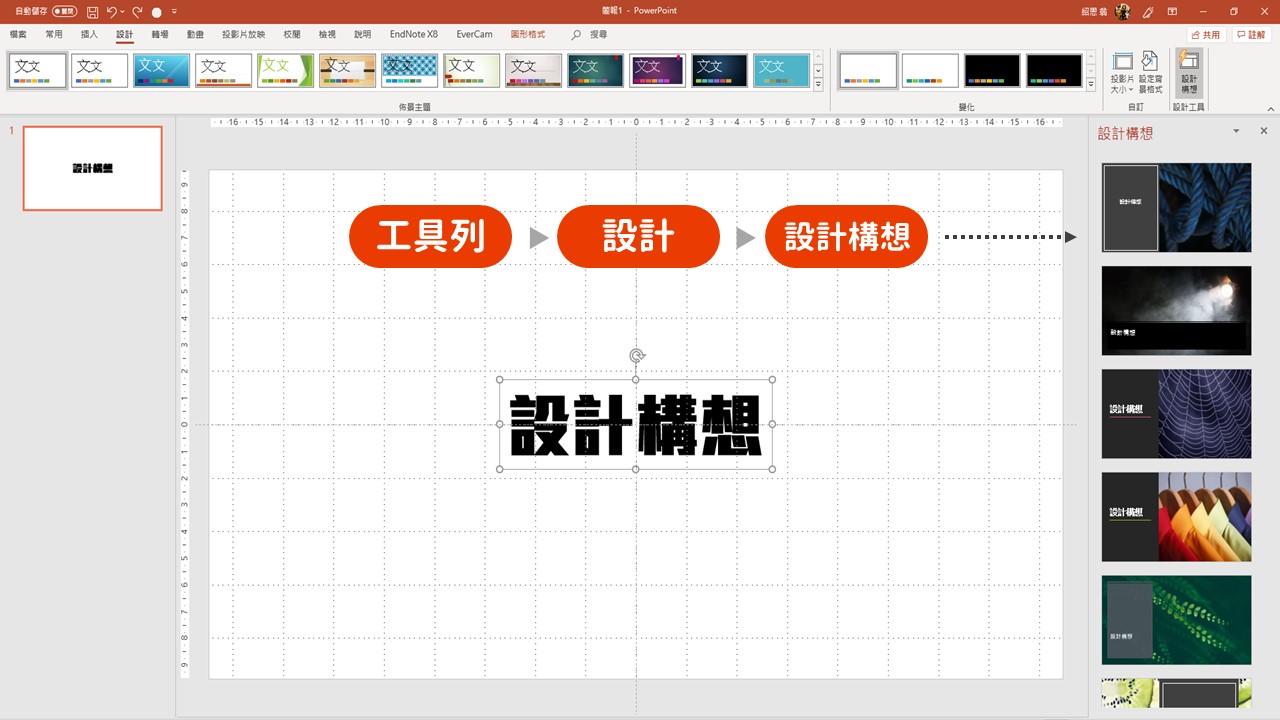The width and height of the screenshot is (1280, 720).
Task: Select the currently highlighted Office white theme
Action: click(x=37, y=71)
